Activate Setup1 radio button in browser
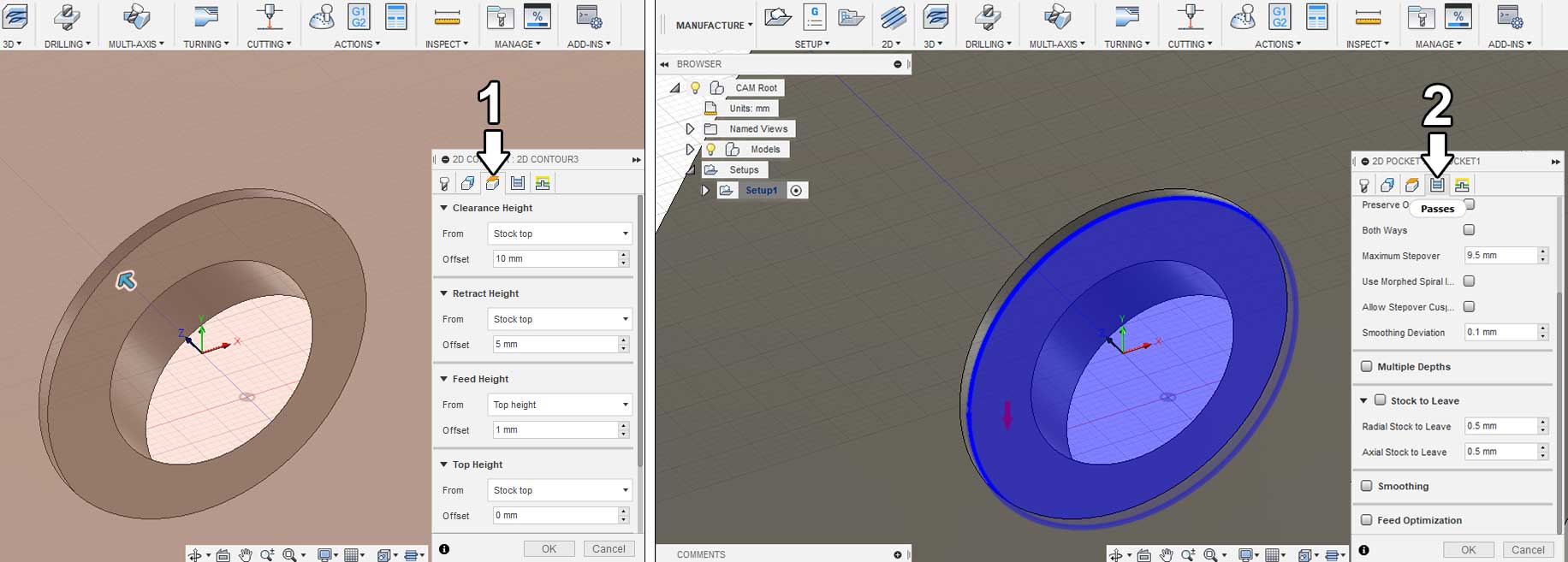Screen dimensions: 1568x562 coord(796,190)
